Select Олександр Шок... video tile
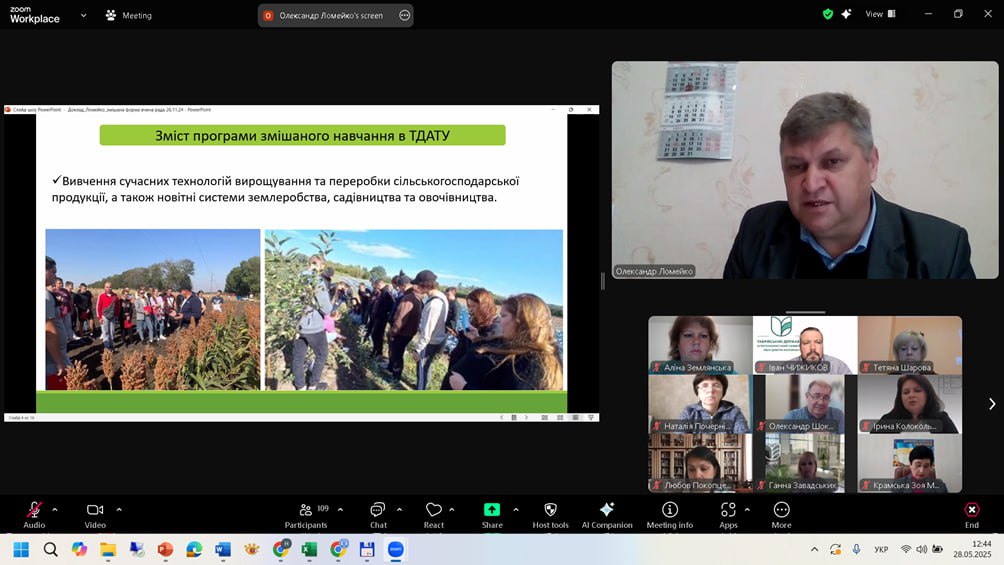 click(x=805, y=404)
